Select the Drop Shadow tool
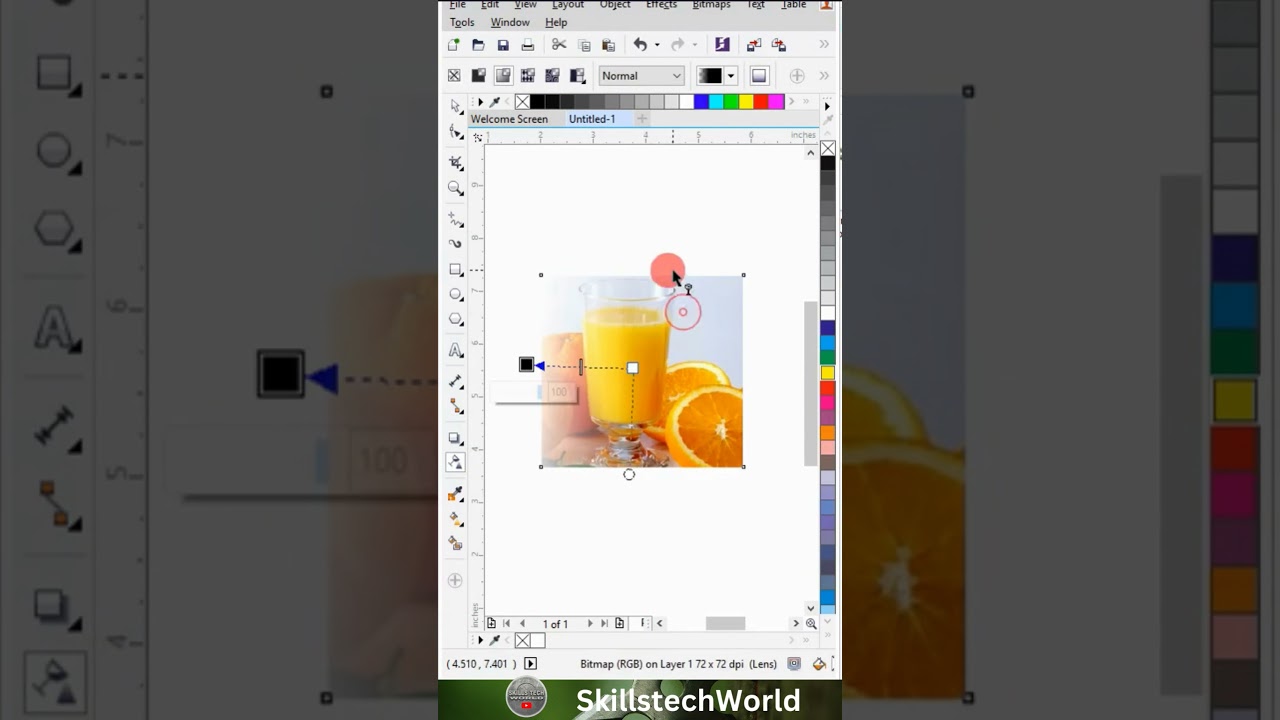The width and height of the screenshot is (1280, 720). (x=456, y=438)
